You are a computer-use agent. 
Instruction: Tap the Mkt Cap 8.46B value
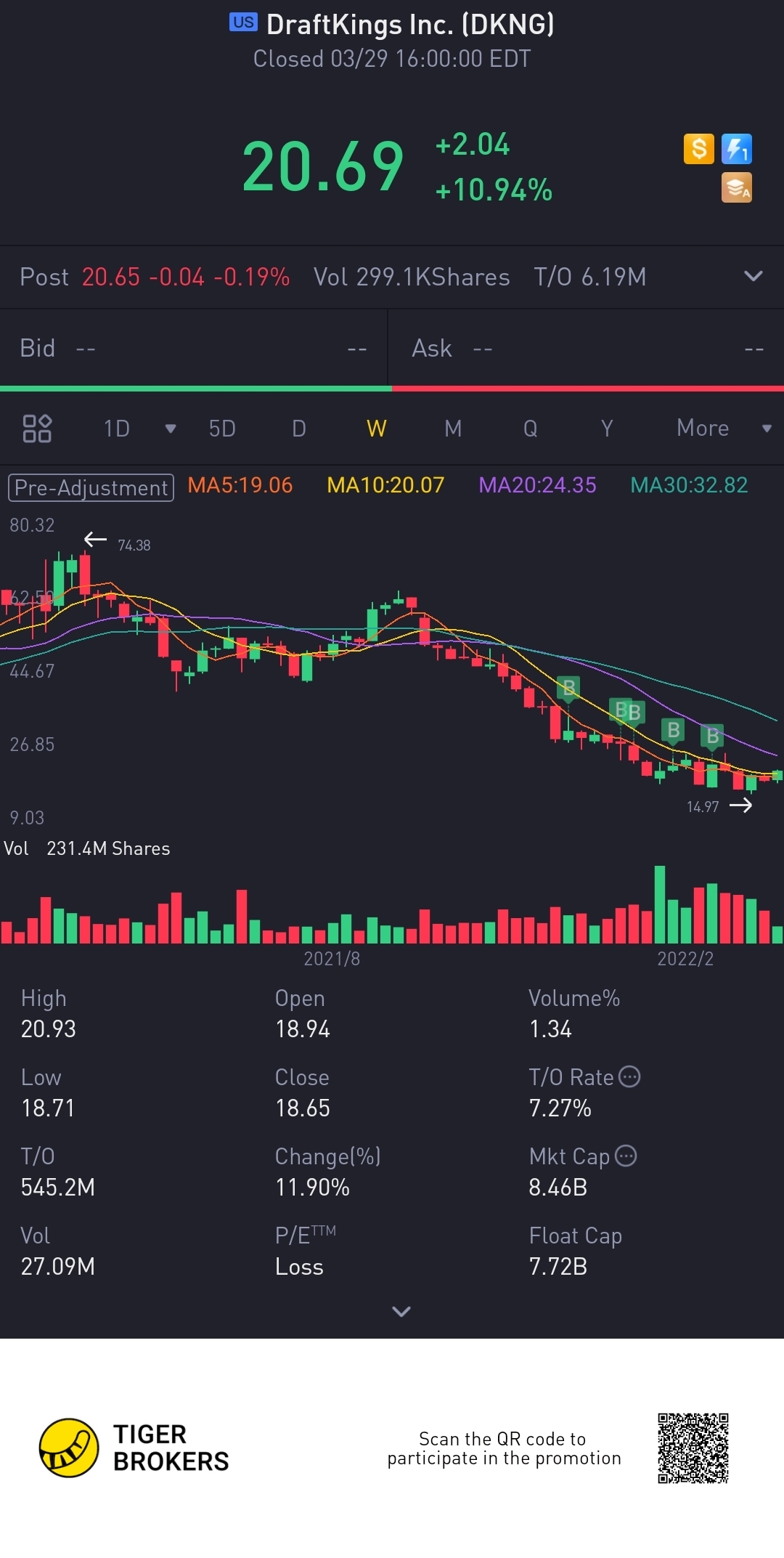tap(558, 1188)
